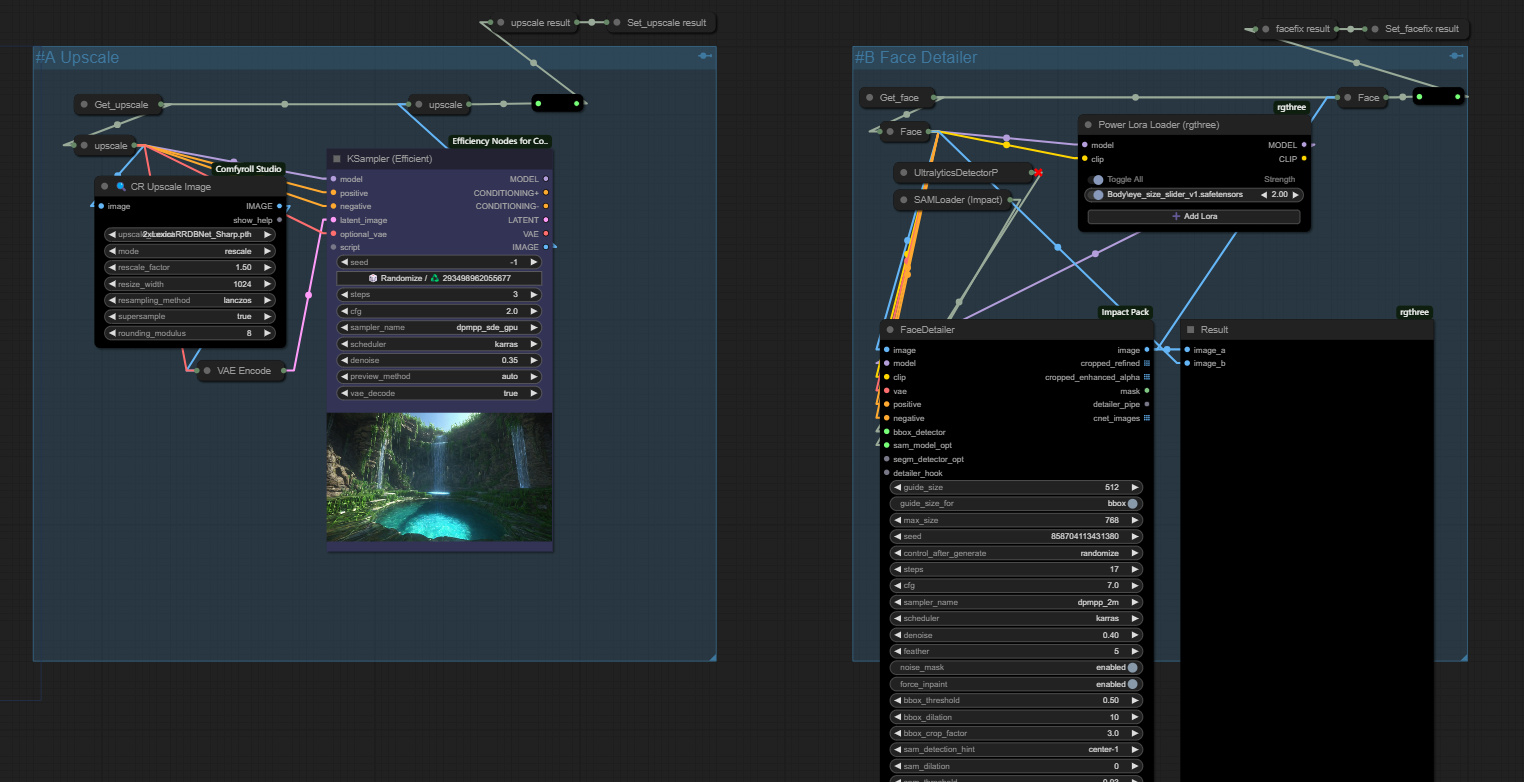Collapse the FaceDetailer node
Screen dimensions: 1524x782
click(889, 329)
